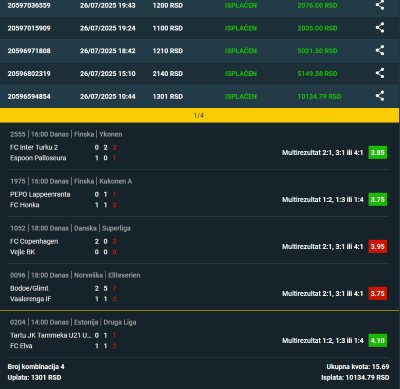Screen dimensions: 400x389
Task: Share ticket 20596594854
Action: 380,96
